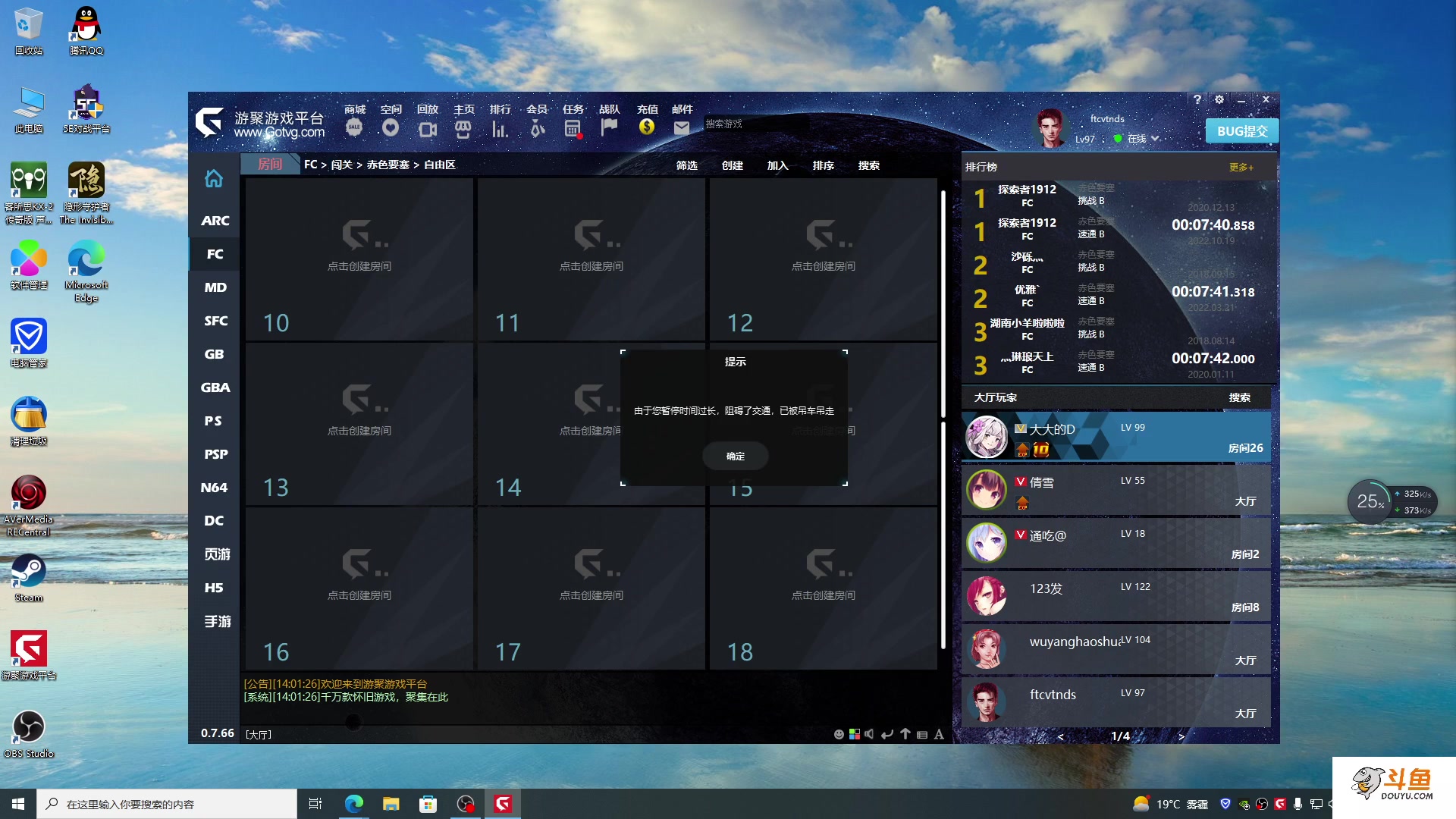Open Microsoft Edge desktop shortcut
This screenshot has width=1456, height=819.
[x=86, y=271]
